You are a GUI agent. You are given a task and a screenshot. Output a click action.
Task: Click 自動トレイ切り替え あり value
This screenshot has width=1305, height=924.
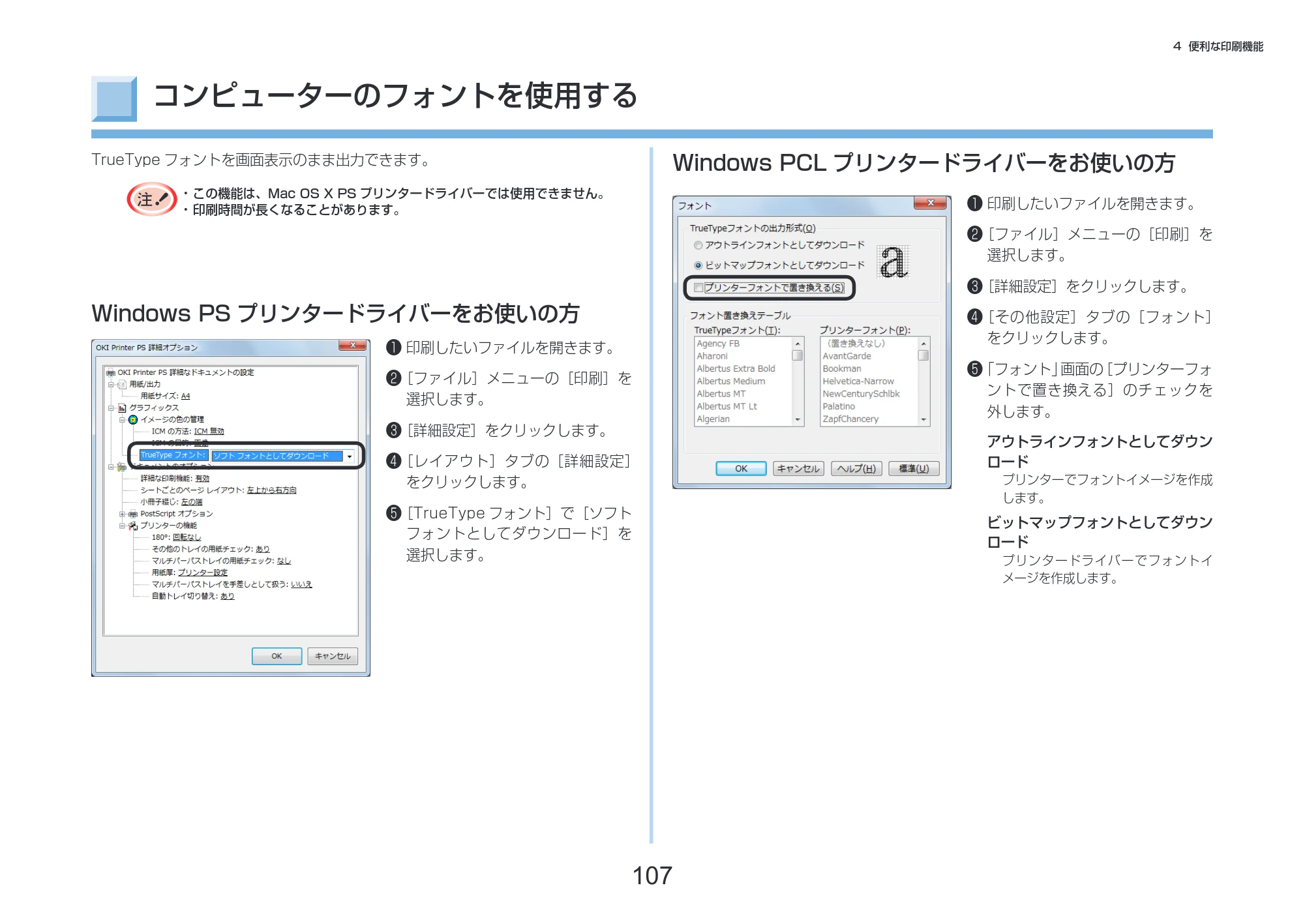pyautogui.click(x=228, y=596)
